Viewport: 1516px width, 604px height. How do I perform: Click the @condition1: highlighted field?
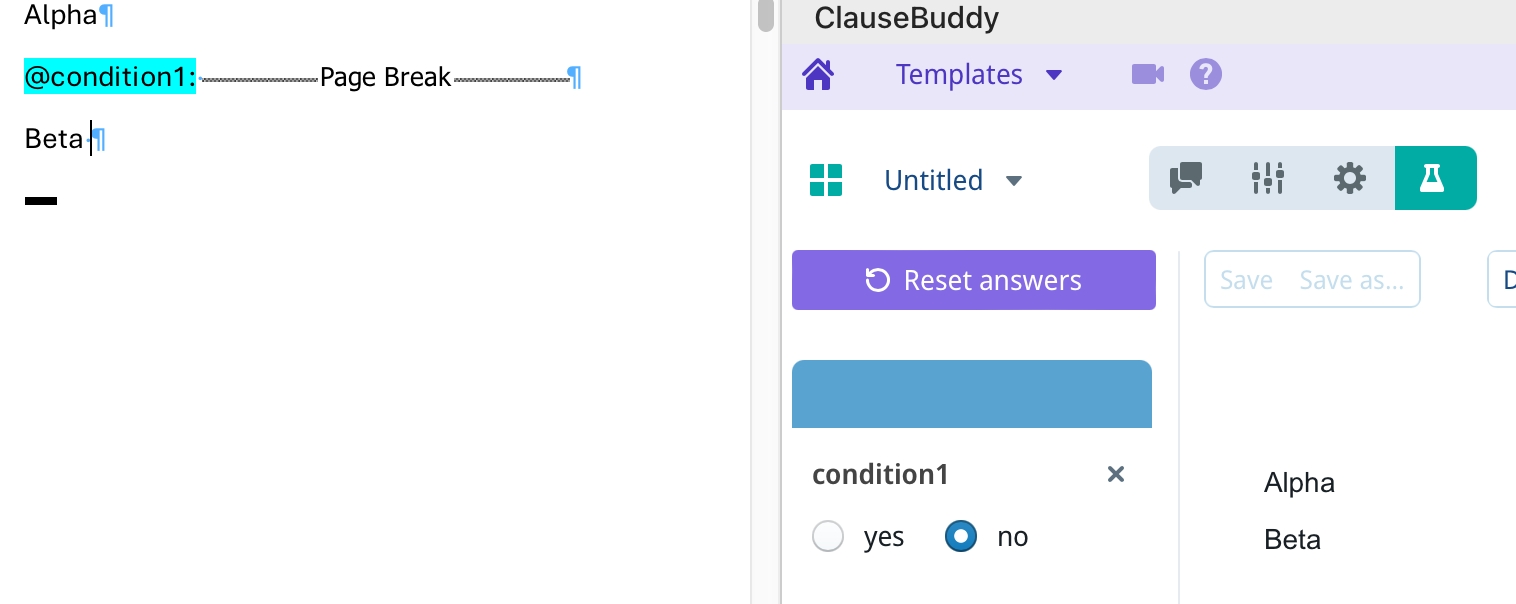tap(110, 77)
